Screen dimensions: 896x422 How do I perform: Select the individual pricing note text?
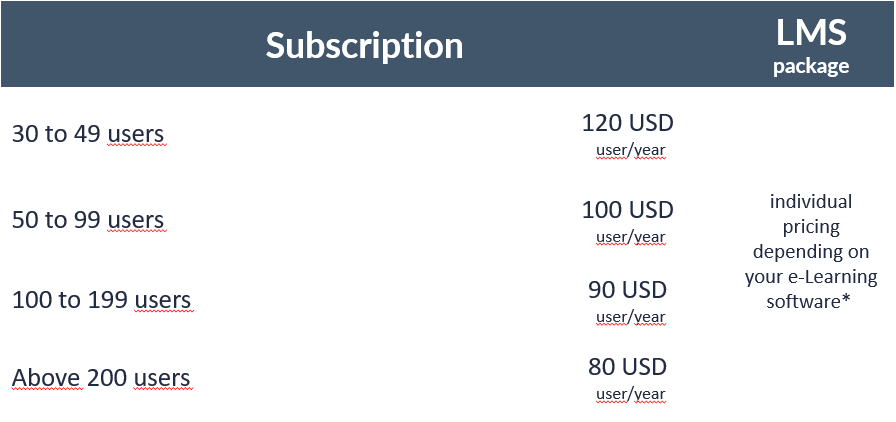coord(811,251)
